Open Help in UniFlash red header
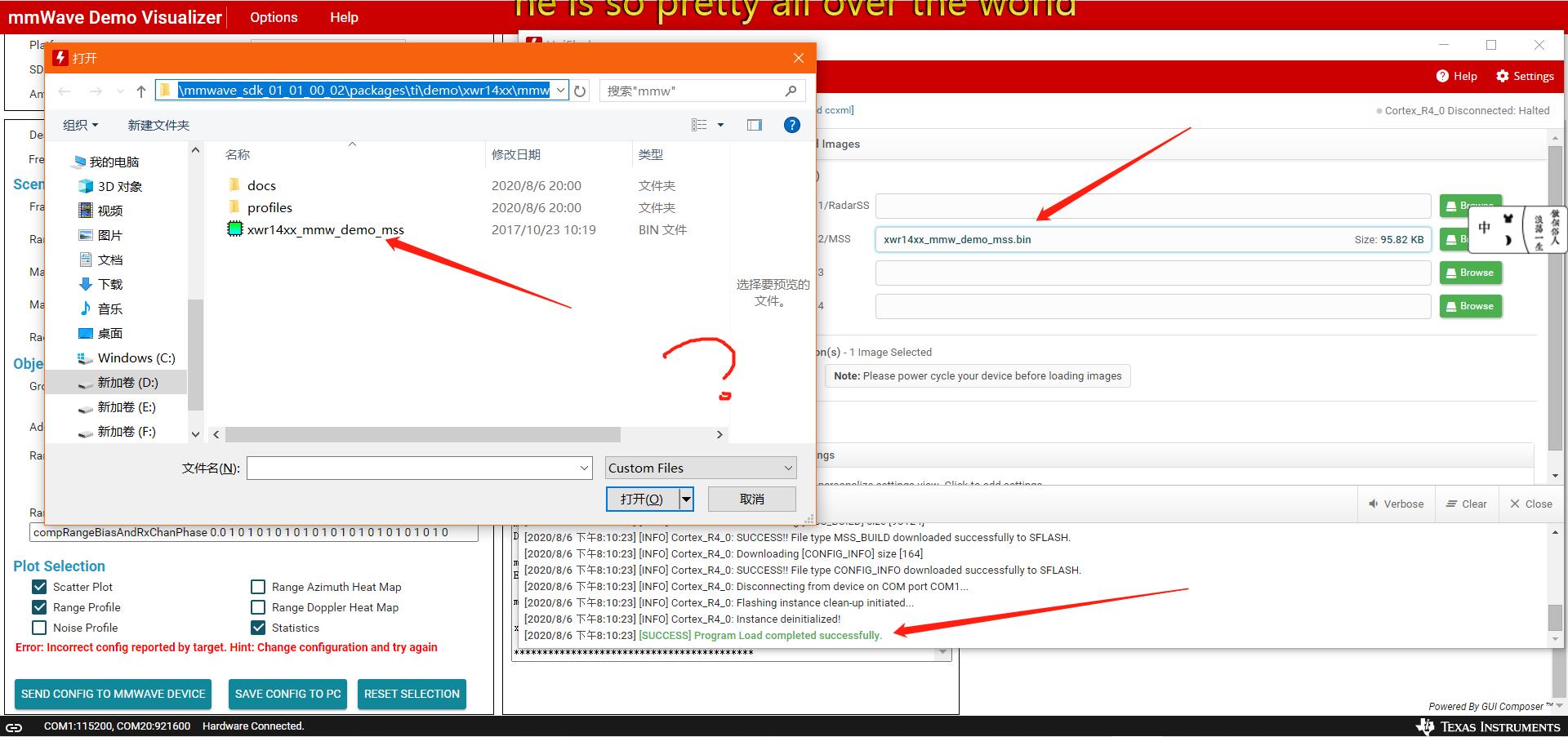The image size is (1568, 737). coord(1457,76)
